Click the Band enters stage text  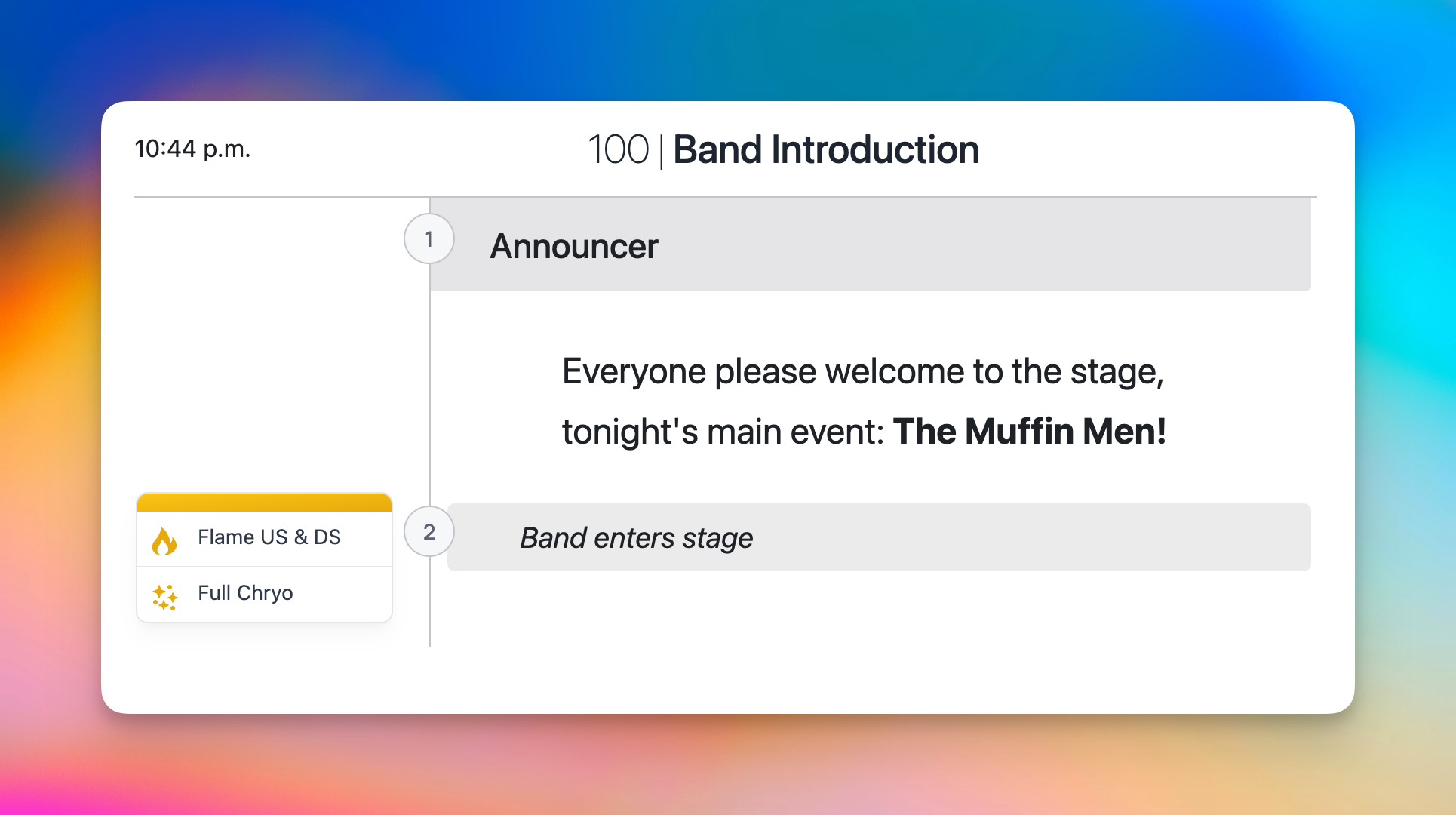point(636,538)
